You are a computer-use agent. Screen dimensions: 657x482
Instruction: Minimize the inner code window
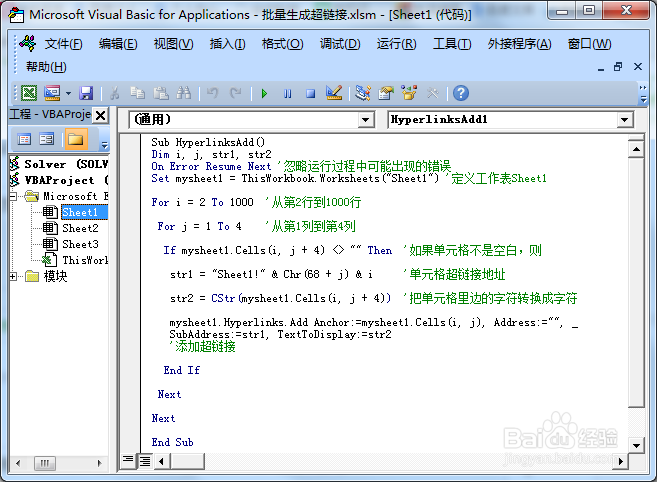pos(601,68)
